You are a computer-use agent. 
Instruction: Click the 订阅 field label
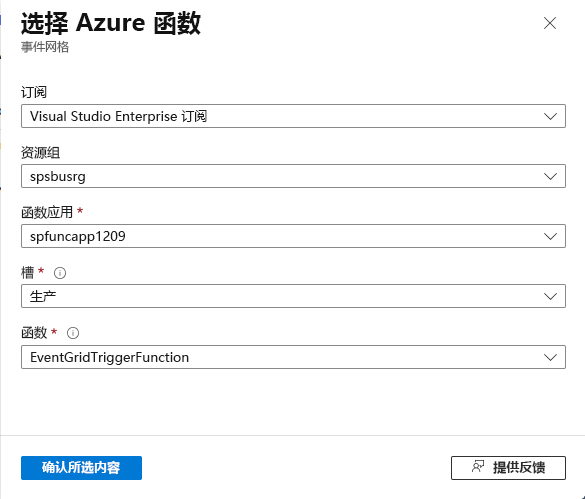34,92
